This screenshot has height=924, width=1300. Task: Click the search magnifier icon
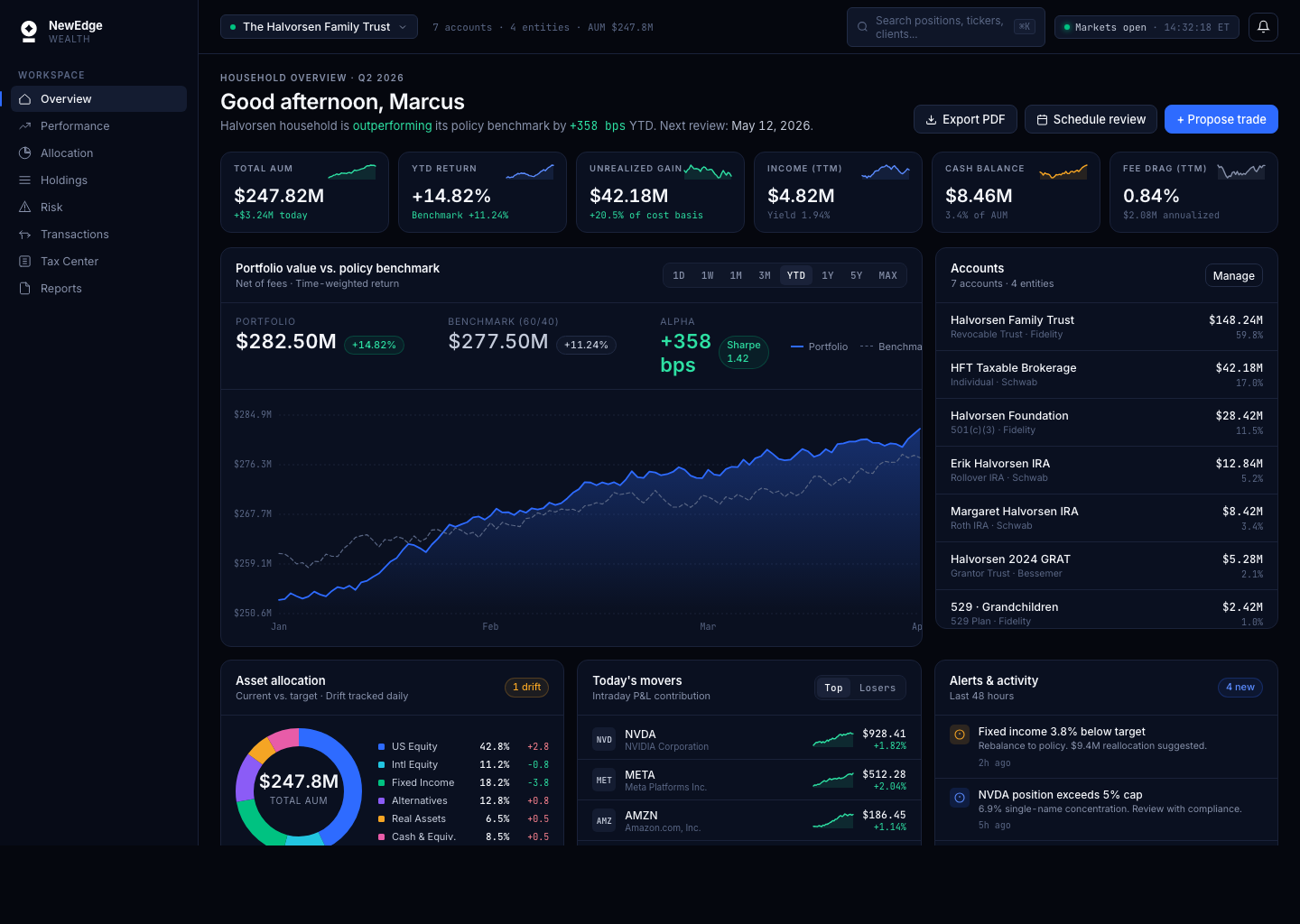tap(862, 27)
